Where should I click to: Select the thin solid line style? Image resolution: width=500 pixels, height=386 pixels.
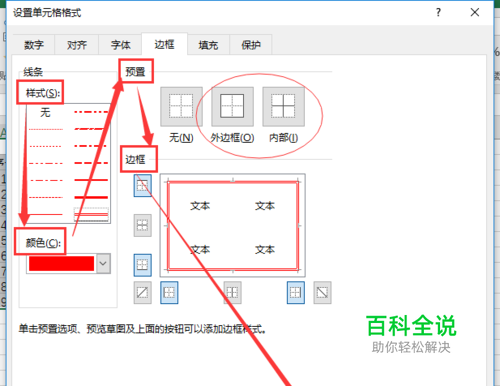(x=46, y=214)
